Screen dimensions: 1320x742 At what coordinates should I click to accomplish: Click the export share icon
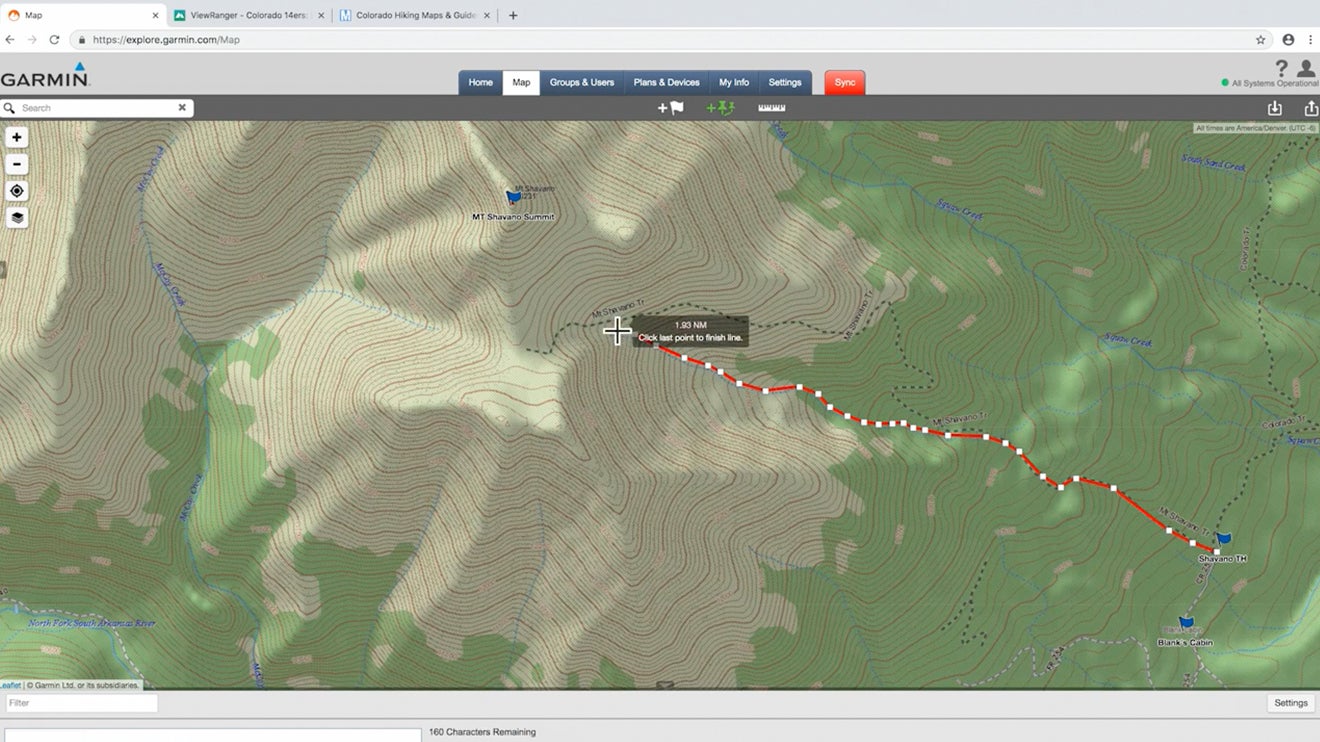tap(1310, 108)
